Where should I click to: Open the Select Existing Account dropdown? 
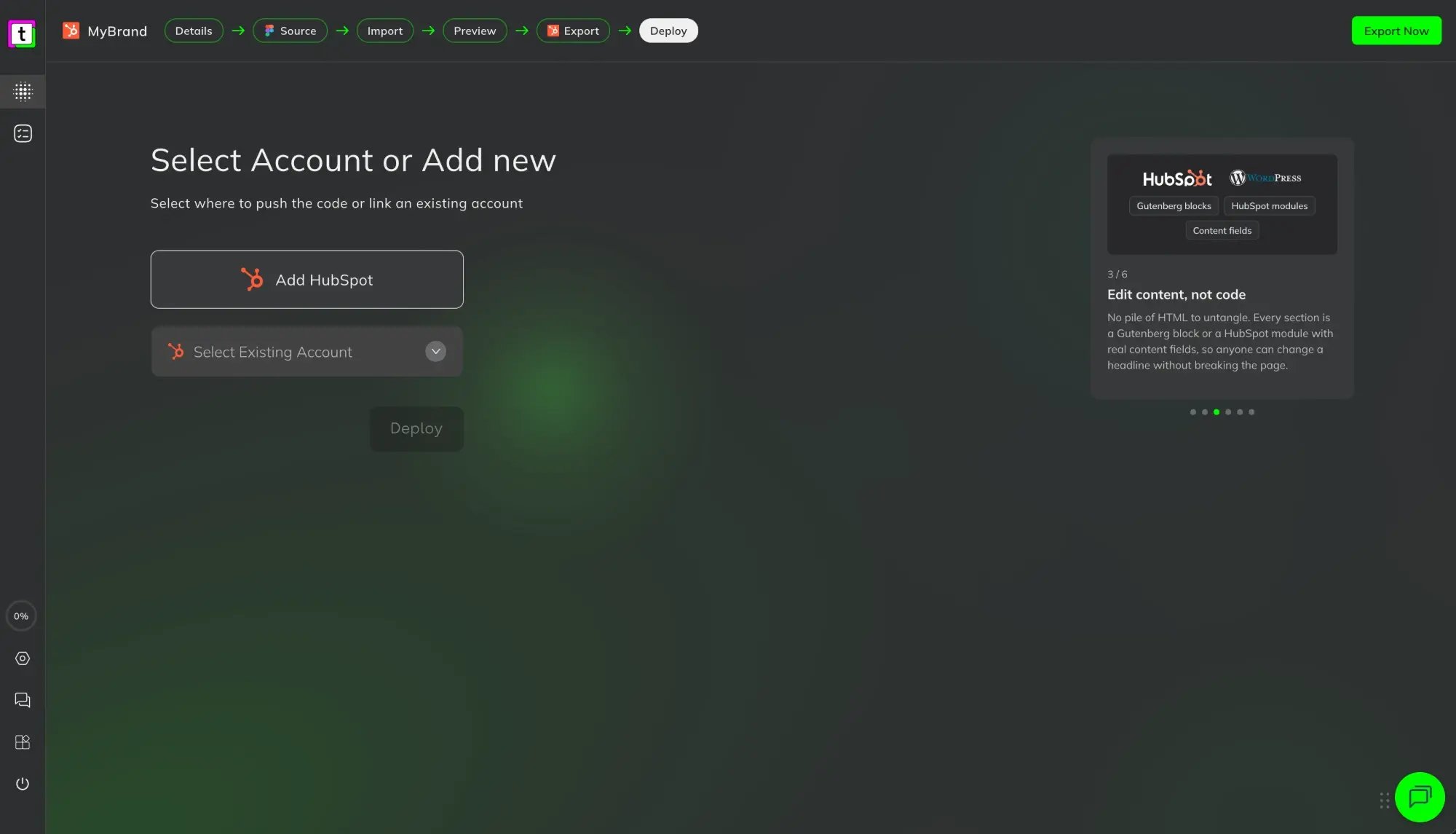(x=306, y=352)
